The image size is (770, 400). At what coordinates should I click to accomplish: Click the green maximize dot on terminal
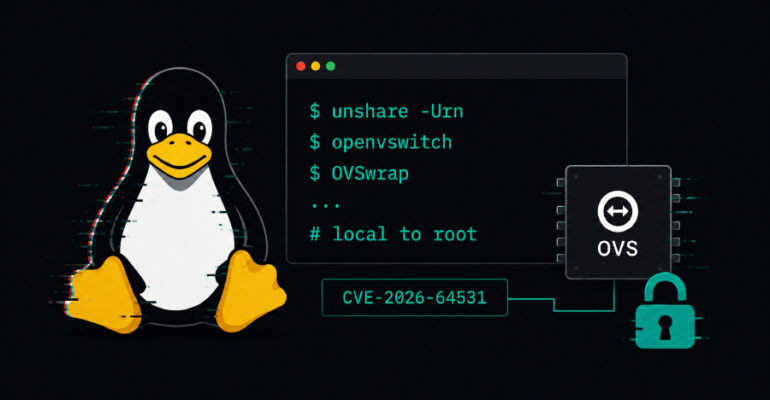coord(330,66)
